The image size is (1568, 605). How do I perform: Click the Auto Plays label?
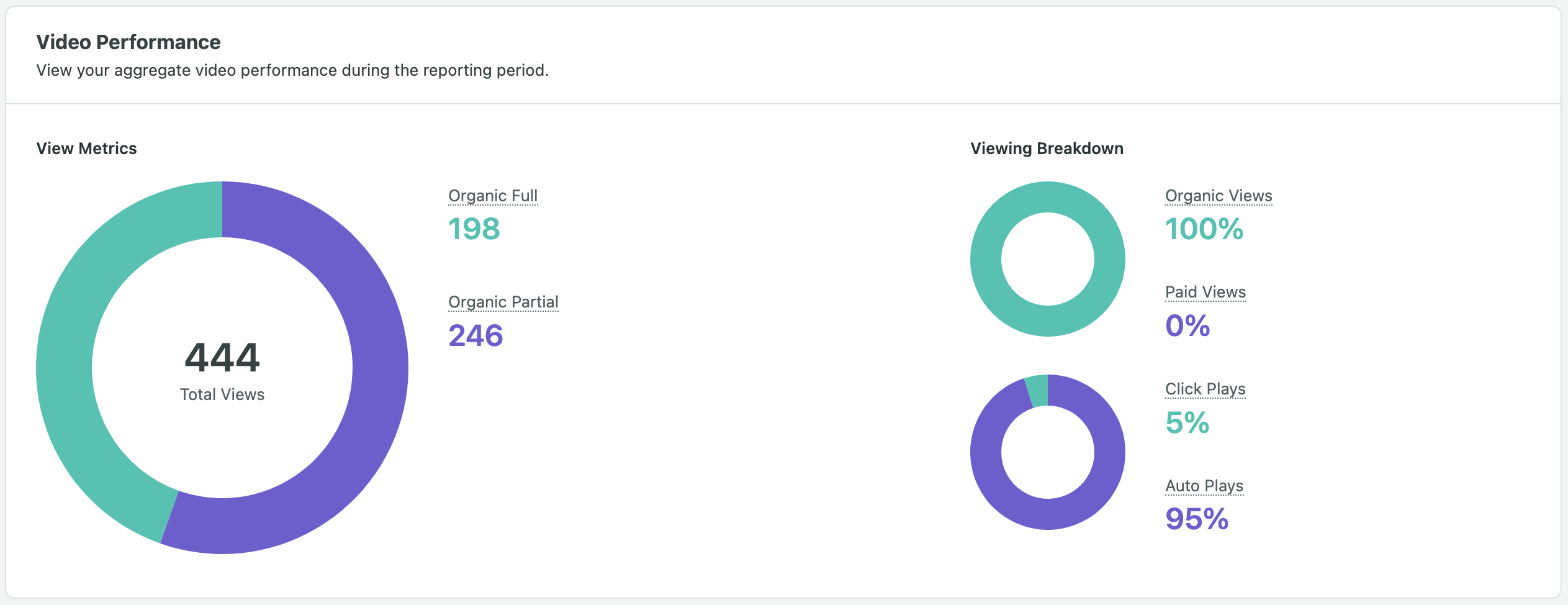pos(1204,486)
